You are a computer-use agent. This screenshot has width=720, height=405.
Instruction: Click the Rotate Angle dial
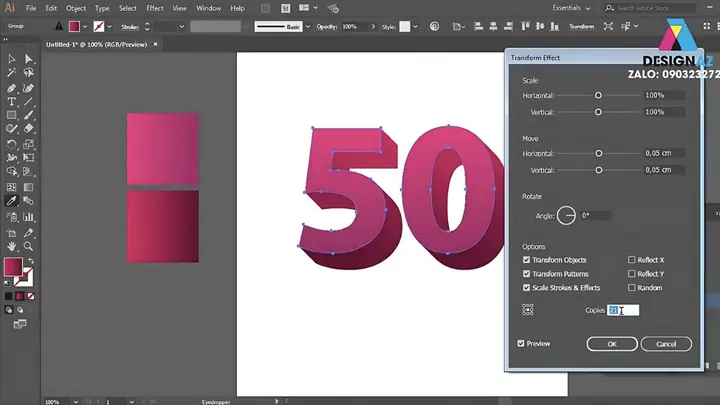pos(566,215)
